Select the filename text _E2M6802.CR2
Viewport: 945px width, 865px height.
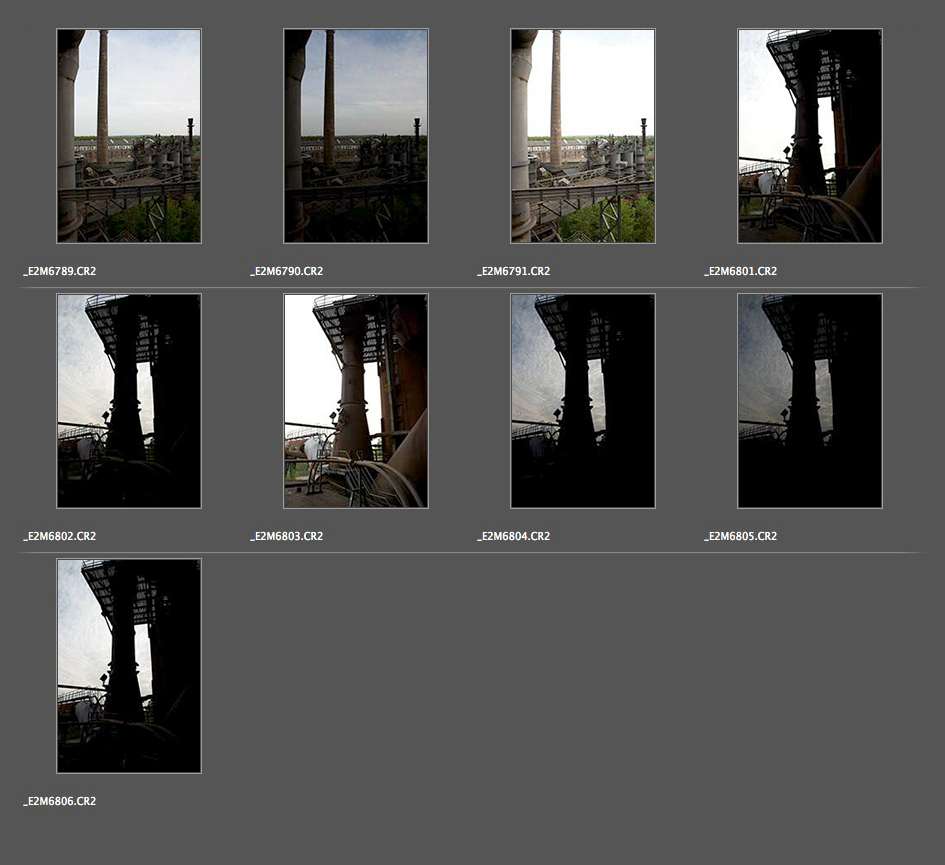coord(60,537)
